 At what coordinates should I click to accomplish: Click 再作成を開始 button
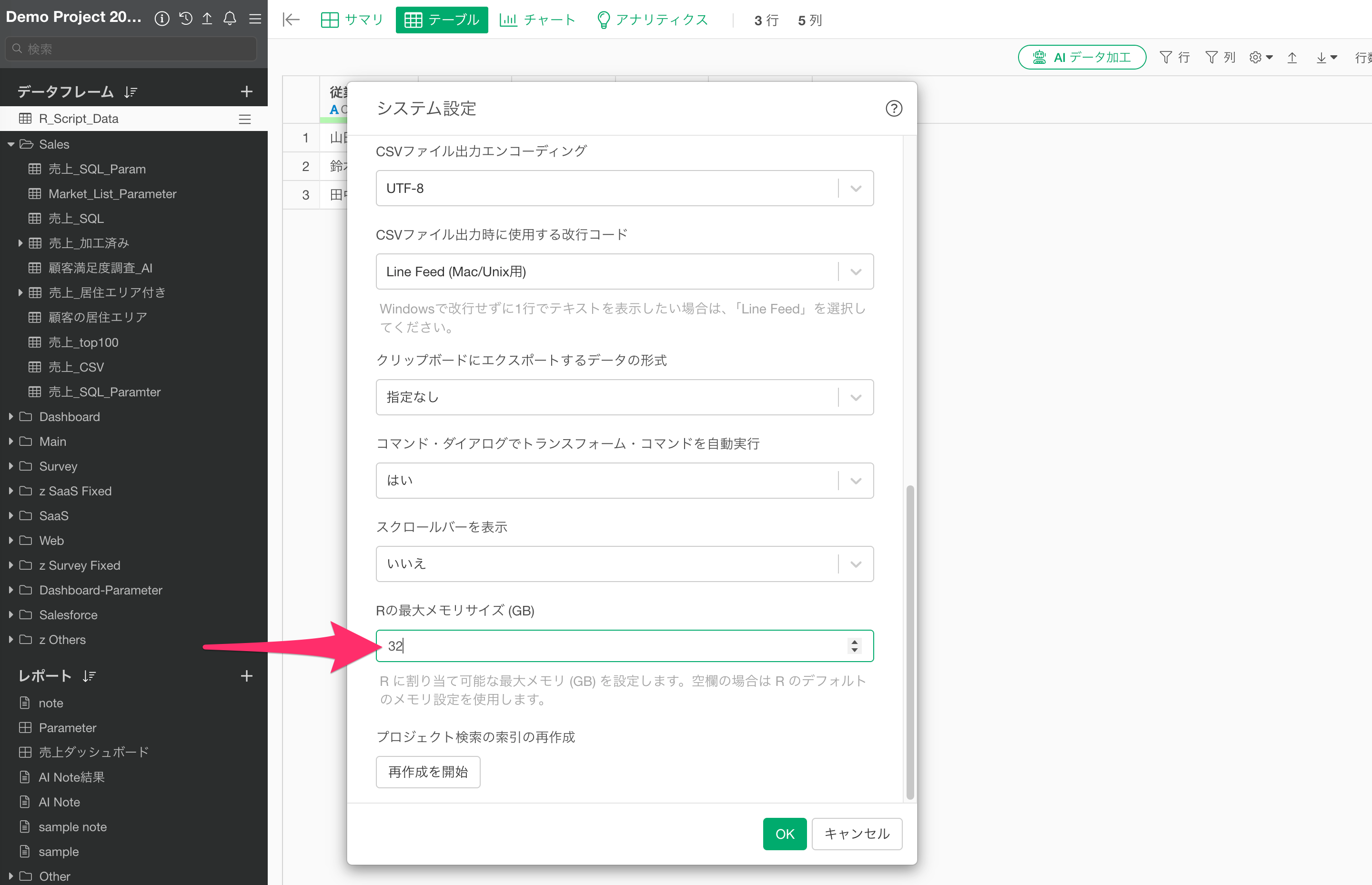click(x=428, y=772)
